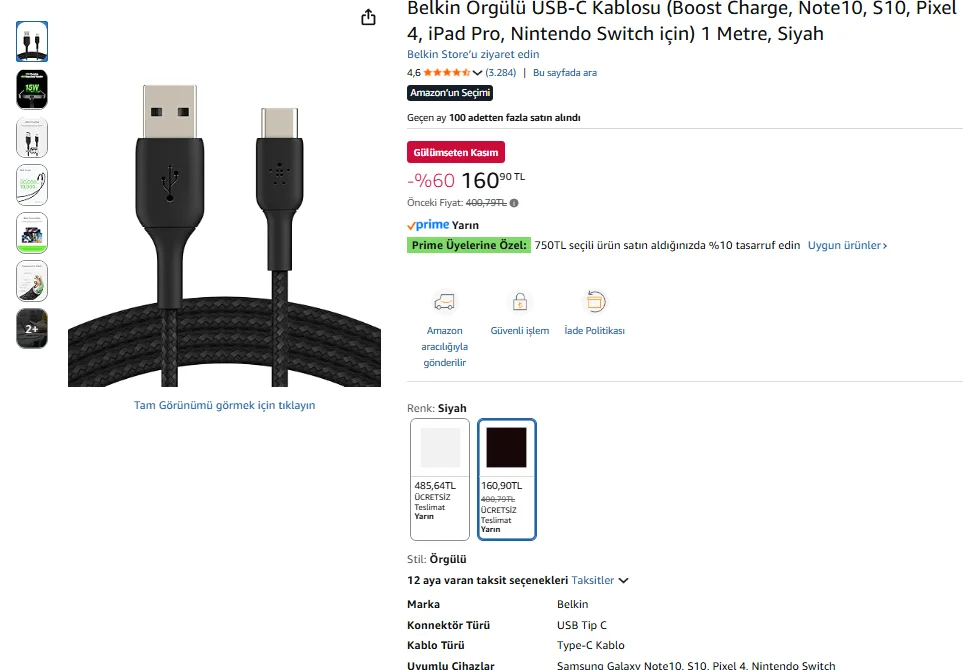
Task: Open the Uygun ürünler link
Action: (x=847, y=245)
